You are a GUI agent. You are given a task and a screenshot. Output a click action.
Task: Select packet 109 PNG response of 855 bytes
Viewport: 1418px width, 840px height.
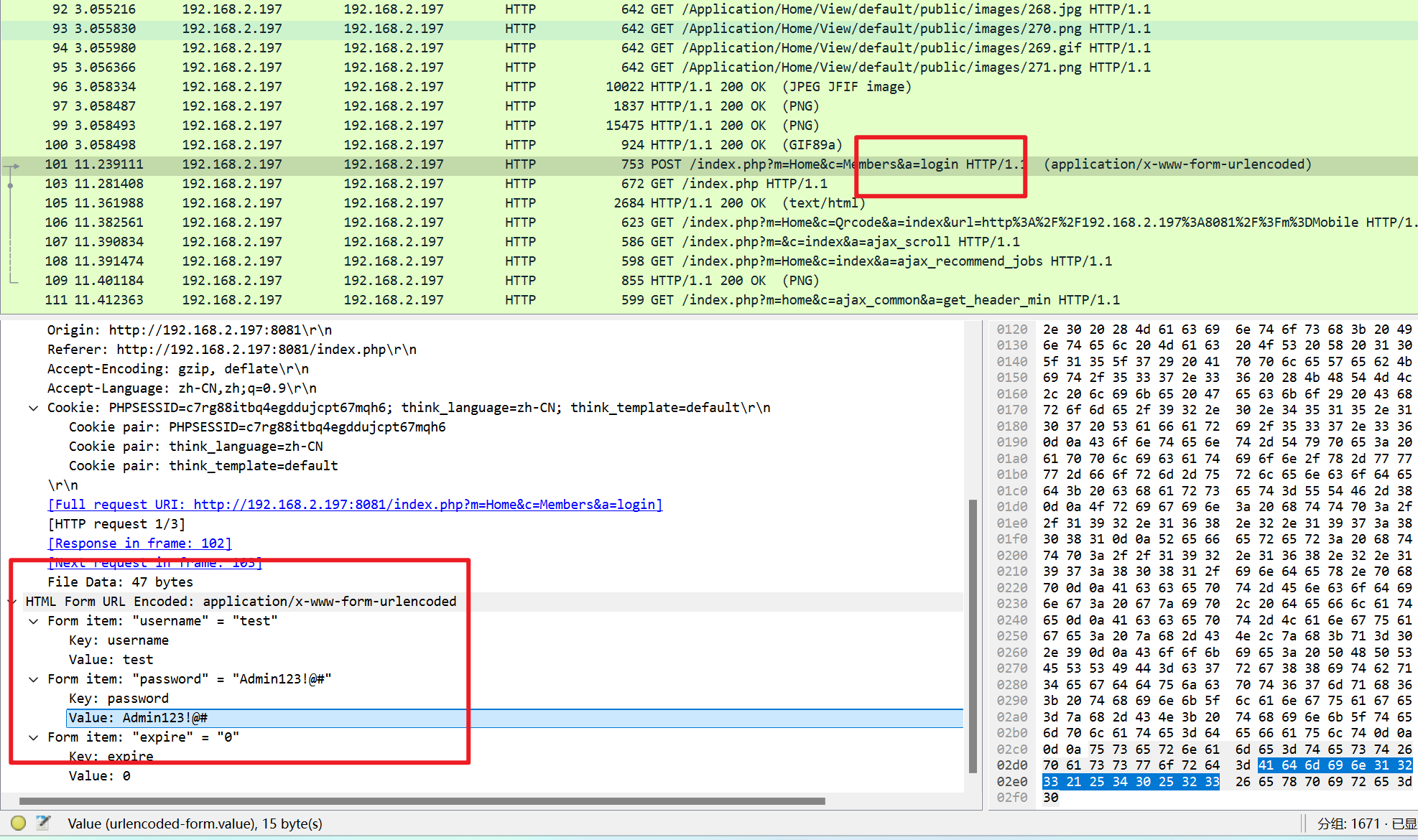point(709,281)
